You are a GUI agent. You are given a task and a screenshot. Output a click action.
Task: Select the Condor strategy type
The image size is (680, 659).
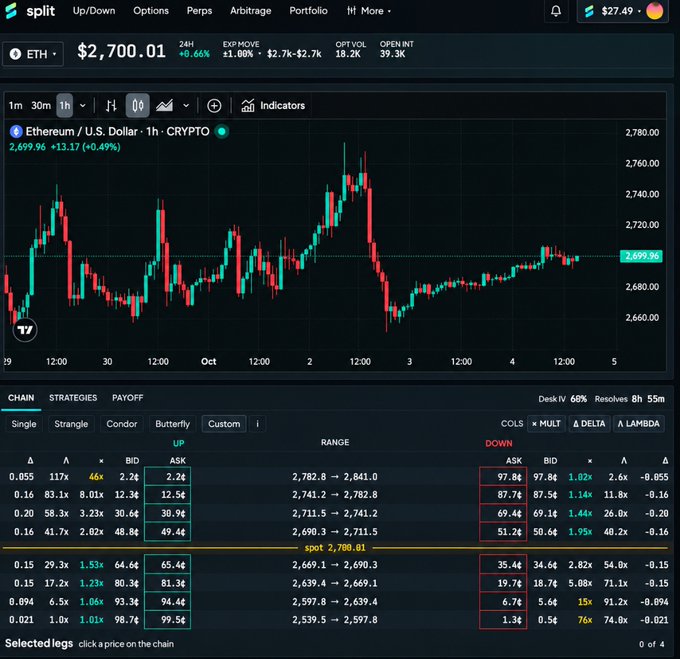(121, 424)
